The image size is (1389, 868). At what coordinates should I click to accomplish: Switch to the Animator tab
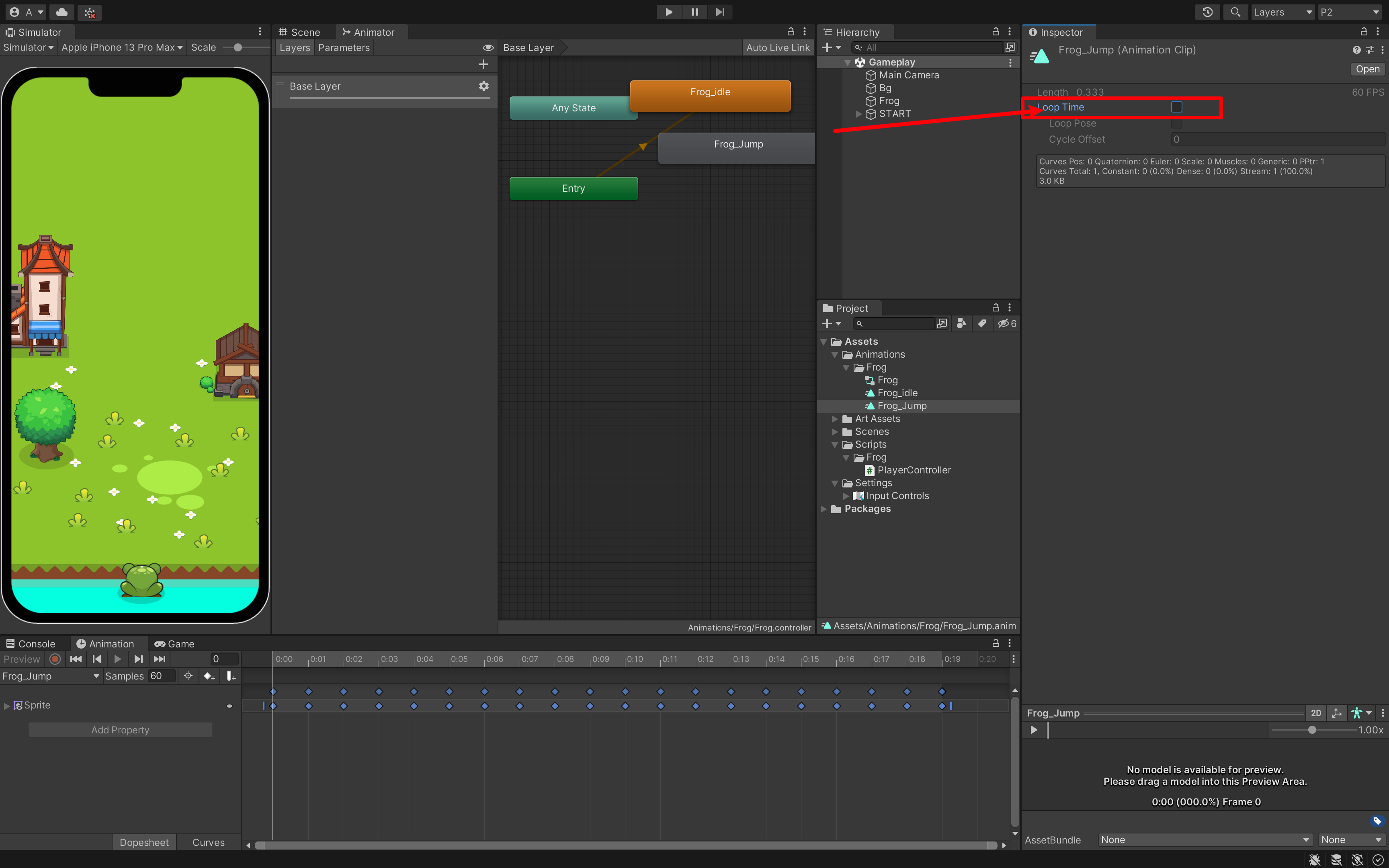[369, 32]
